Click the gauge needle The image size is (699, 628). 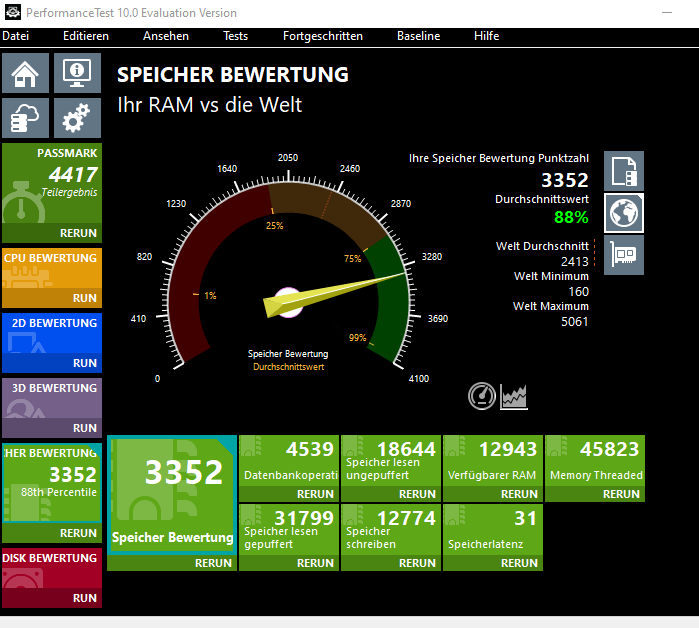tap(333, 295)
